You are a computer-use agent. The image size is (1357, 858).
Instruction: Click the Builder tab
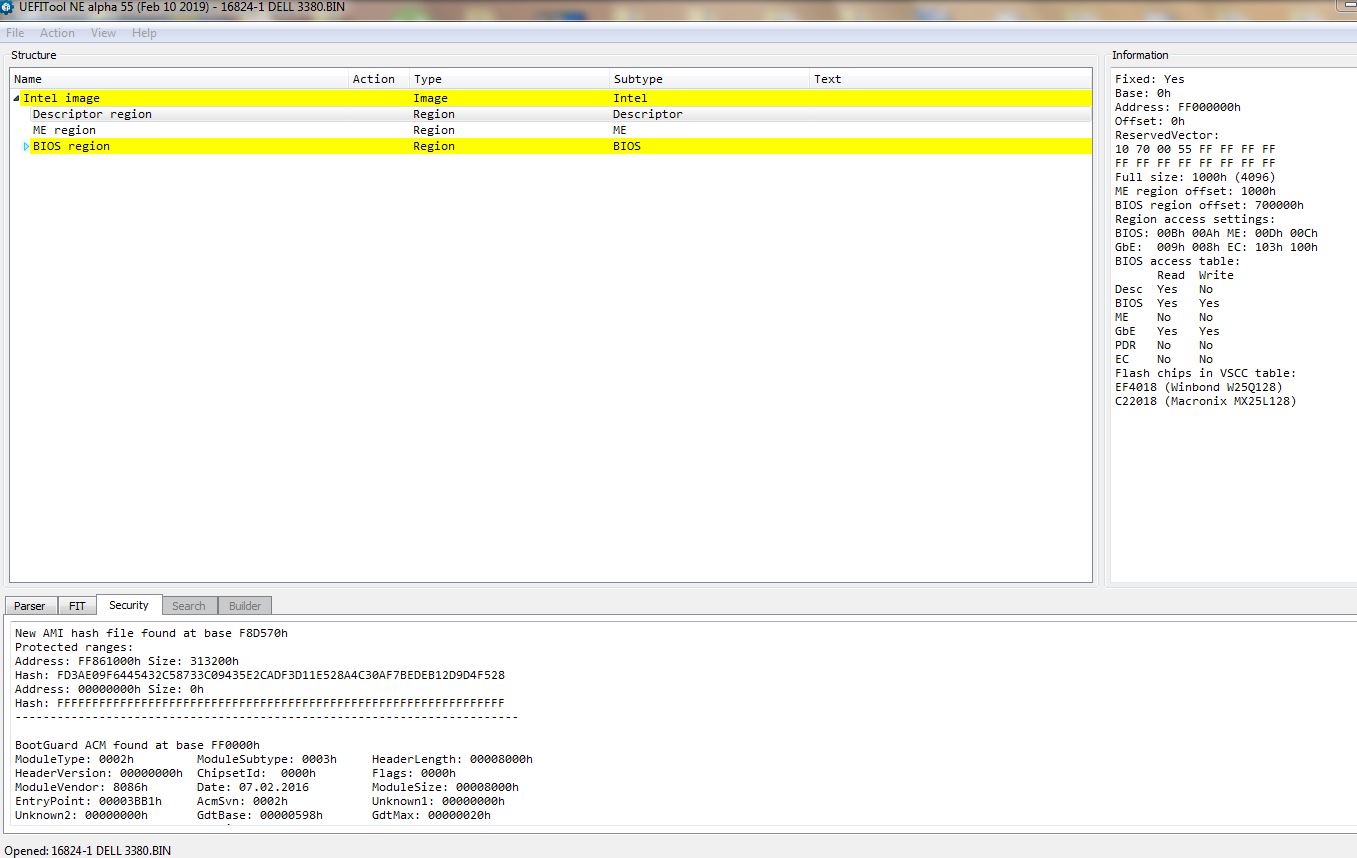[x=245, y=606]
